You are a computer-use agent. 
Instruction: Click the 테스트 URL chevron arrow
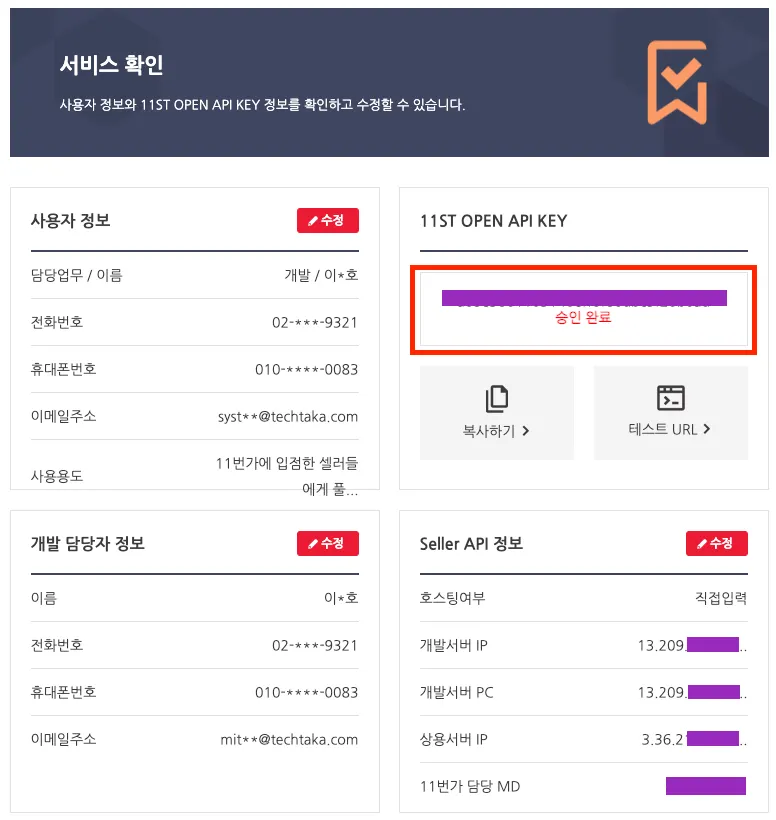(x=707, y=429)
